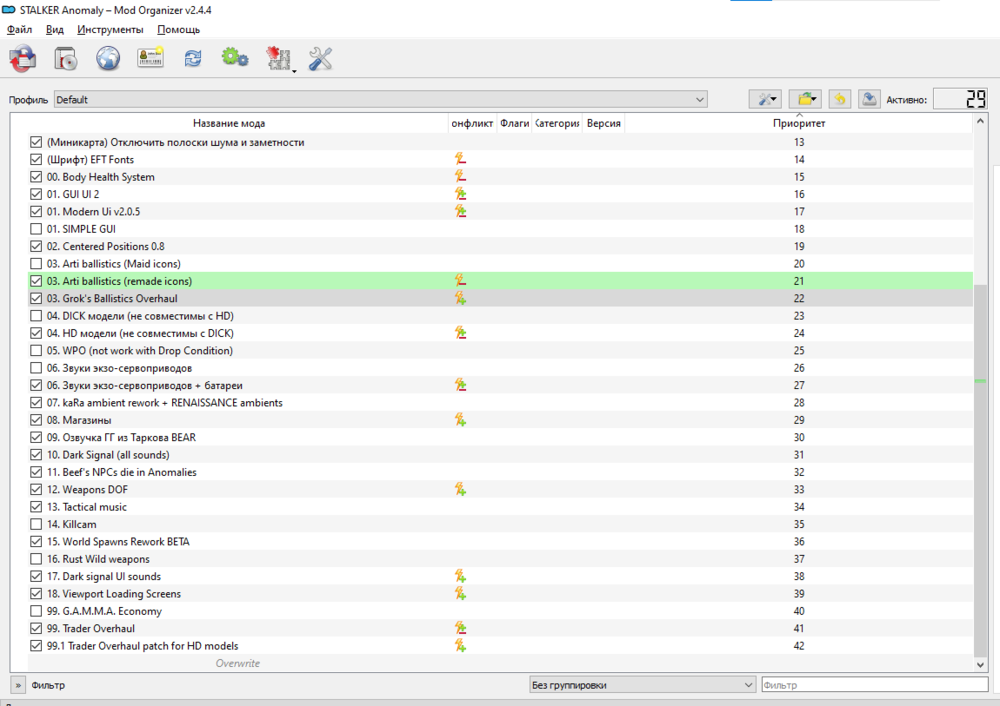
Task: Open the Профиль Default dropdown
Action: click(x=380, y=100)
